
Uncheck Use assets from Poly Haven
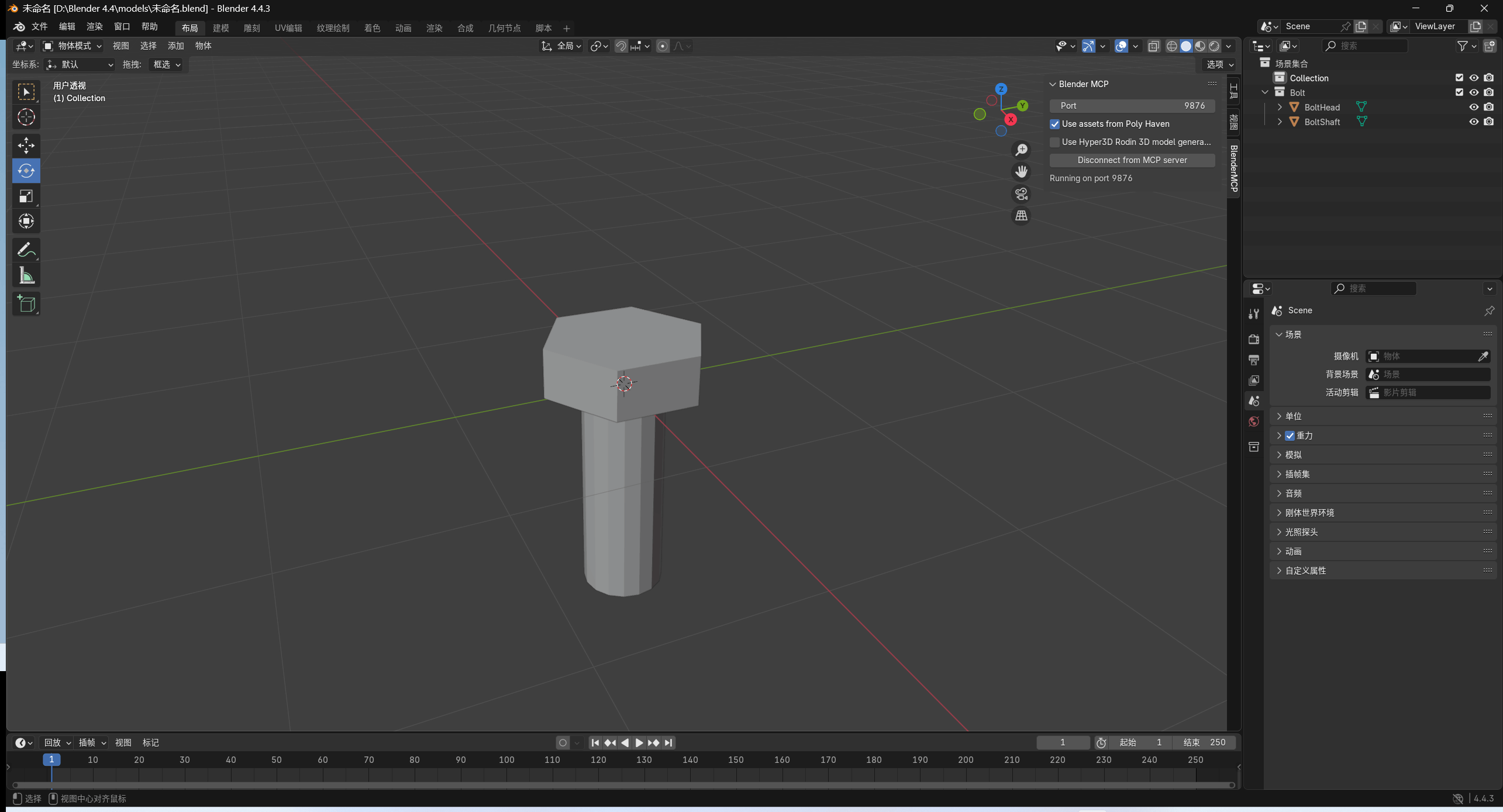[x=1055, y=124]
